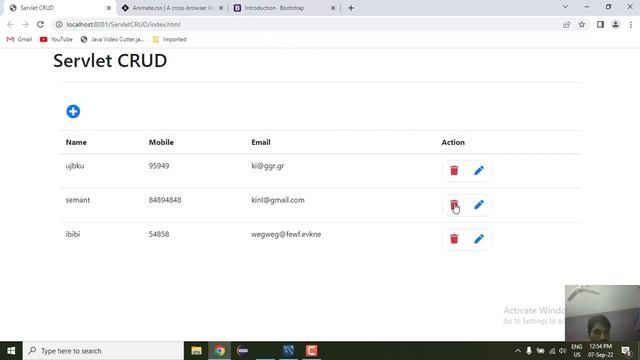Bookmark this page with the star icon
640x360 pixels.
tap(582, 24)
